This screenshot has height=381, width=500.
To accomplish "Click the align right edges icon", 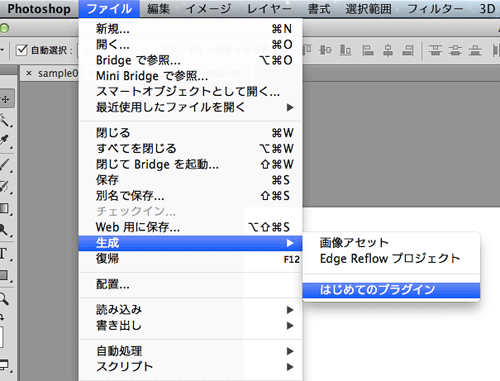I will [408, 50].
